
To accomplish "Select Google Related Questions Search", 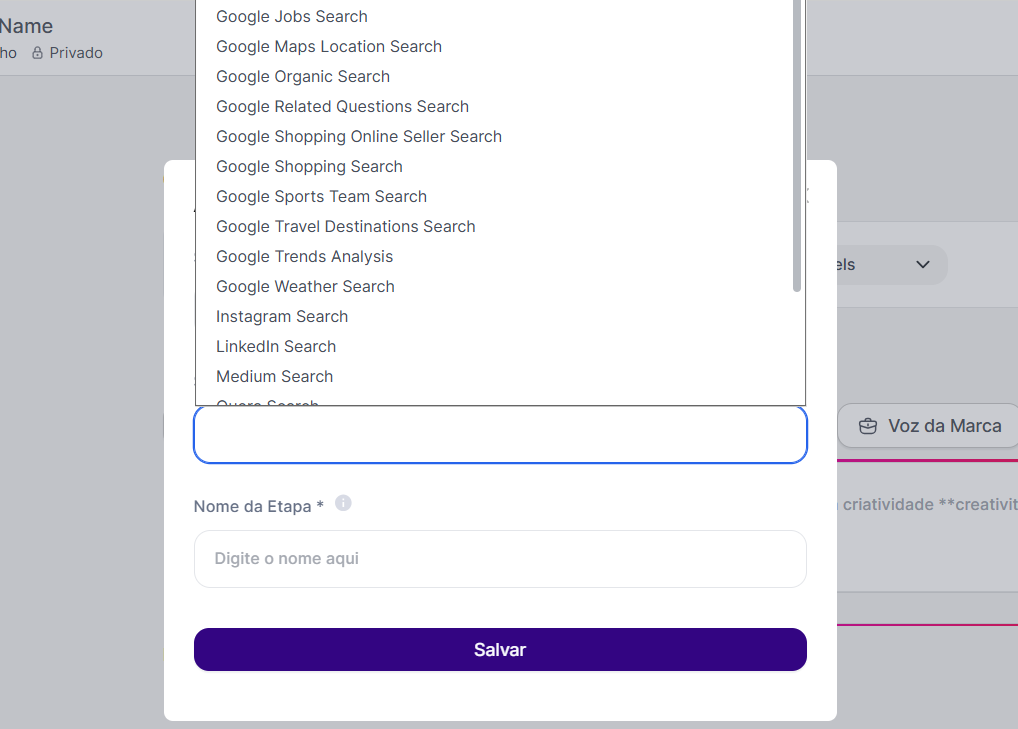I will pos(342,107).
